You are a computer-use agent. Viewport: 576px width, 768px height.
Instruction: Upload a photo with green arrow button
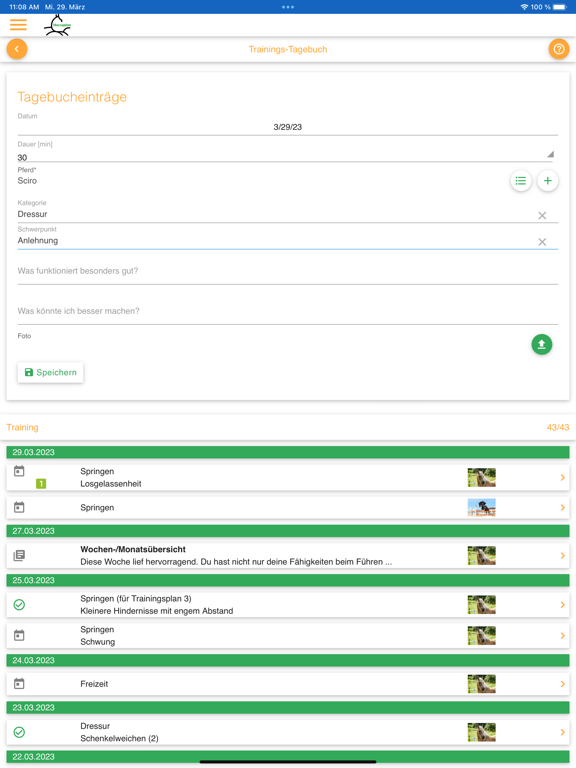point(542,344)
